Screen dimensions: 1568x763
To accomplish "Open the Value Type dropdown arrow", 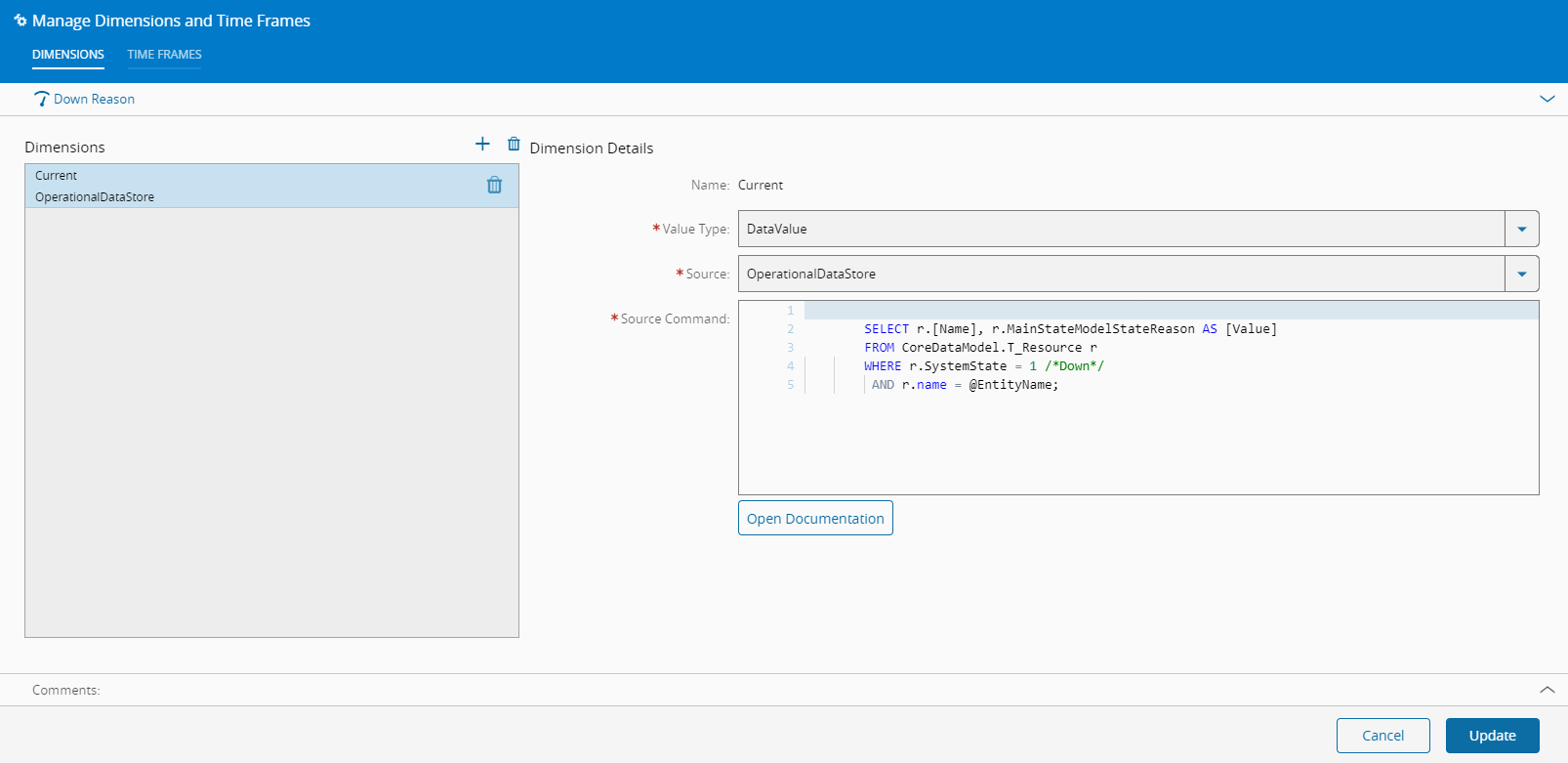I will (x=1521, y=229).
